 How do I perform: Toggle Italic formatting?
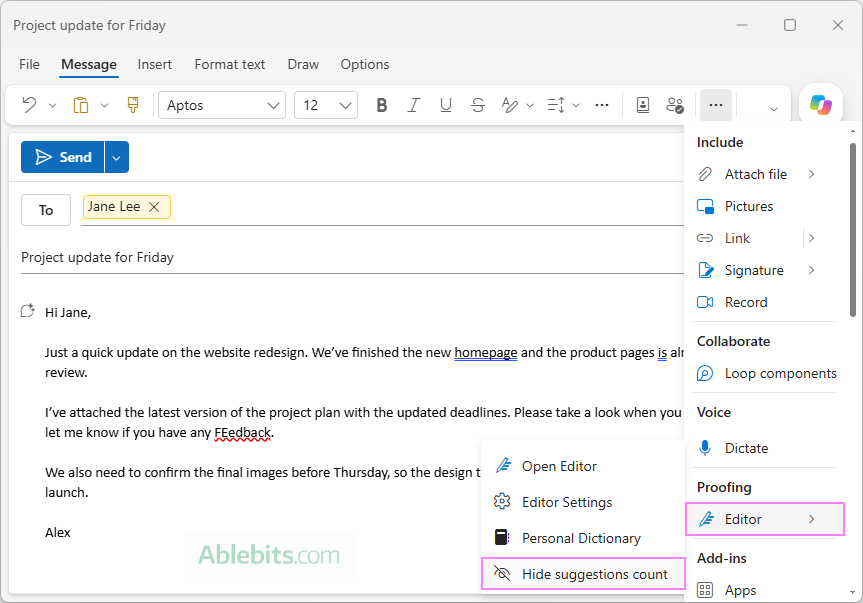pos(413,105)
